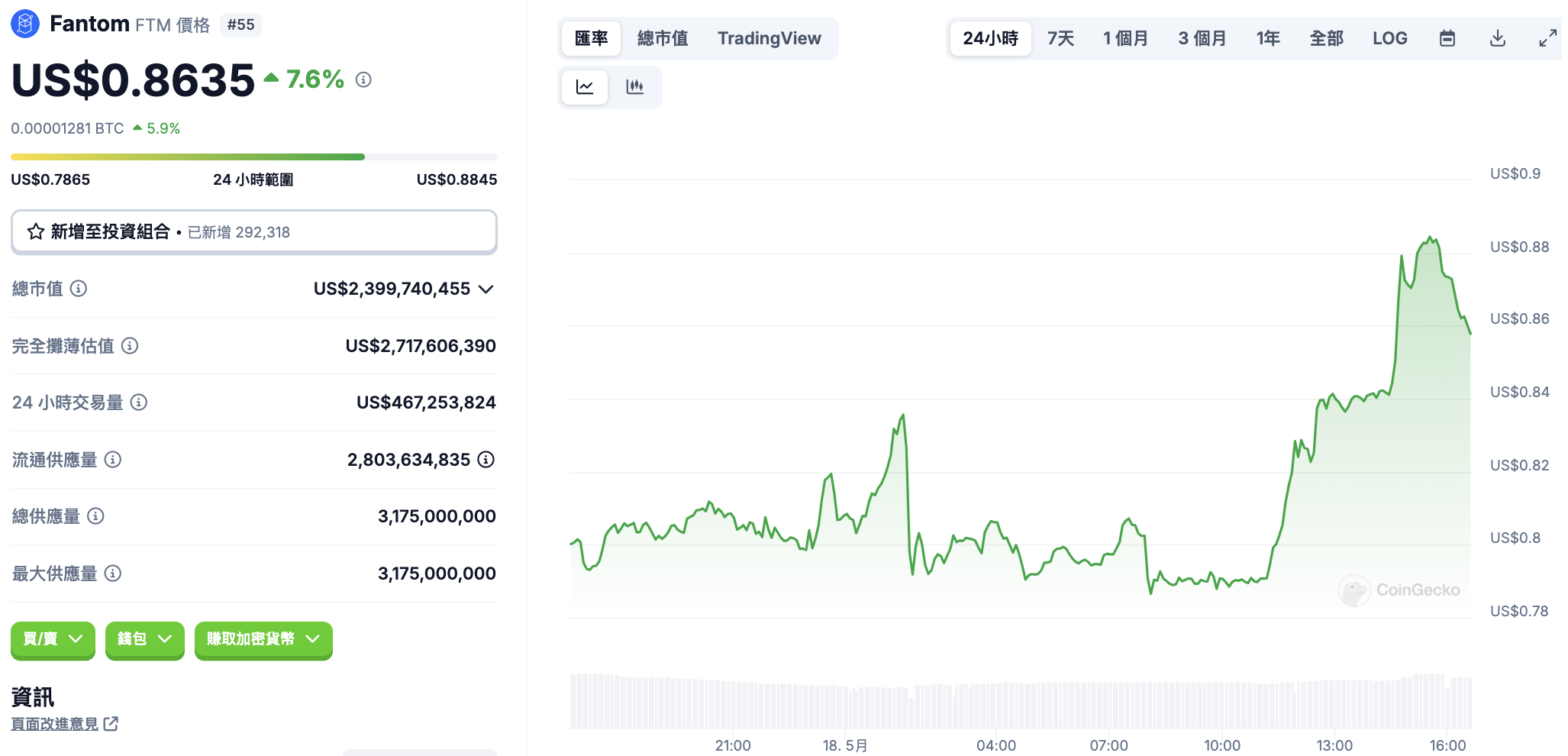Screen dimensions: 1568x756
Task: Open the TradingView tab
Action: (769, 38)
